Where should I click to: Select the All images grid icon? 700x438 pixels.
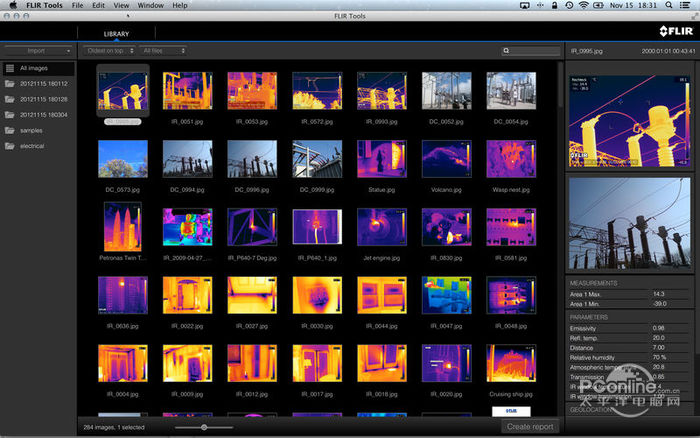point(9,68)
